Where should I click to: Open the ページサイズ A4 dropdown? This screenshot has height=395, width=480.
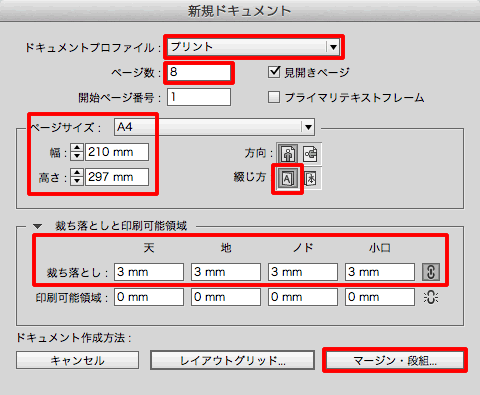[214, 127]
